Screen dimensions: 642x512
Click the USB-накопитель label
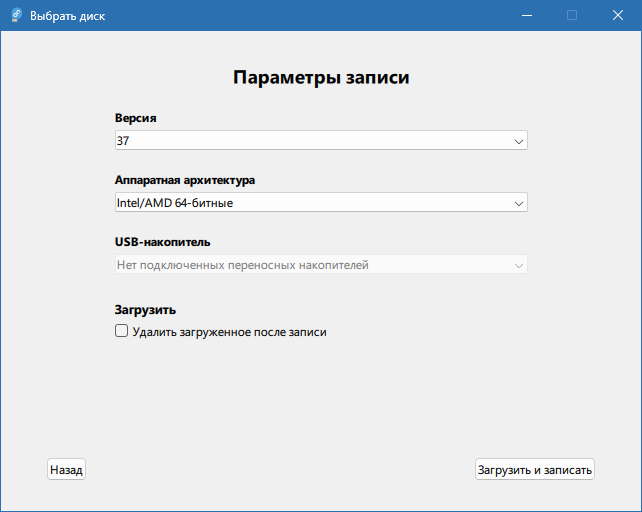[163, 242]
